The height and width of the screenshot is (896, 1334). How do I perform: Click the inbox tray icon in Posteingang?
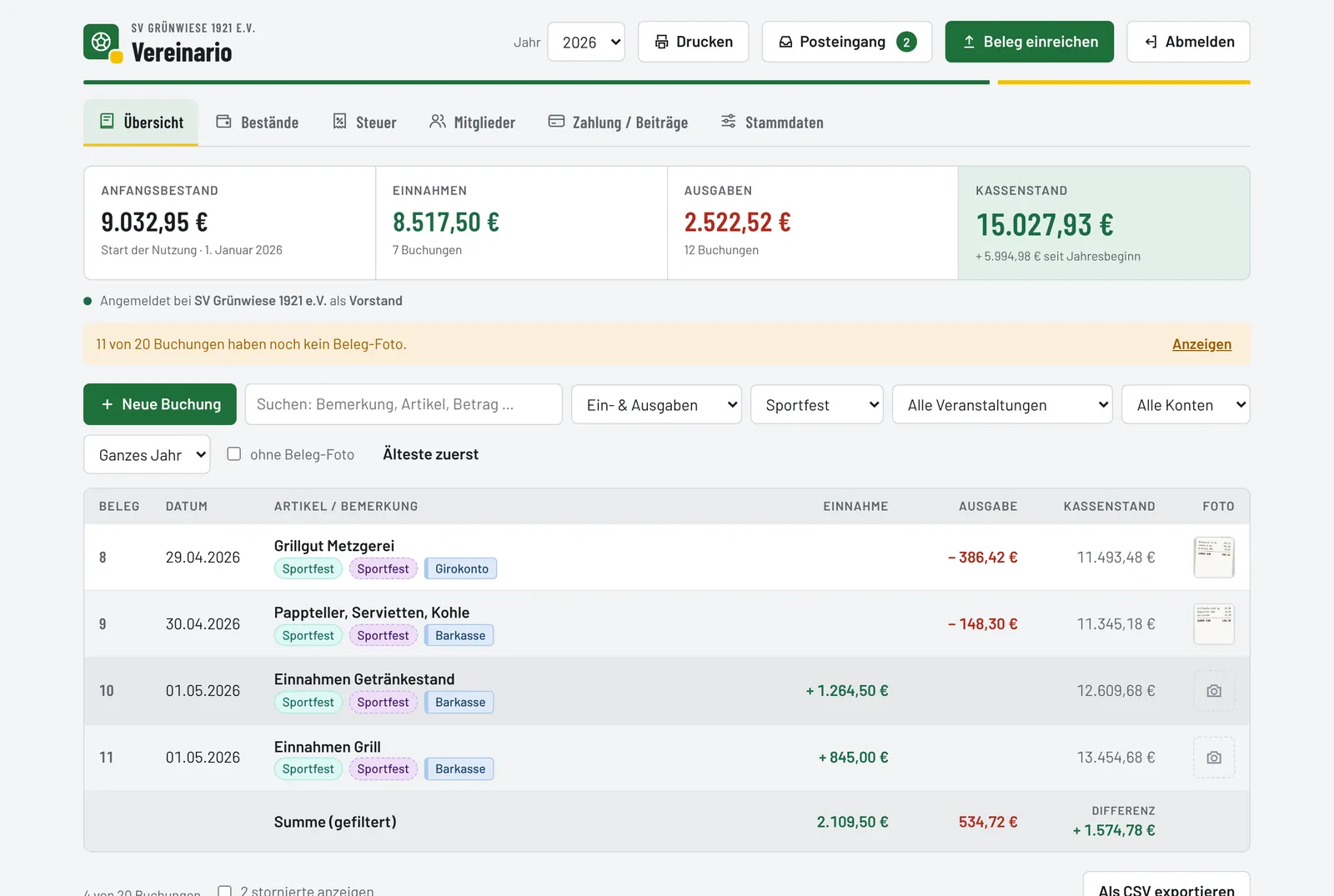tap(785, 42)
